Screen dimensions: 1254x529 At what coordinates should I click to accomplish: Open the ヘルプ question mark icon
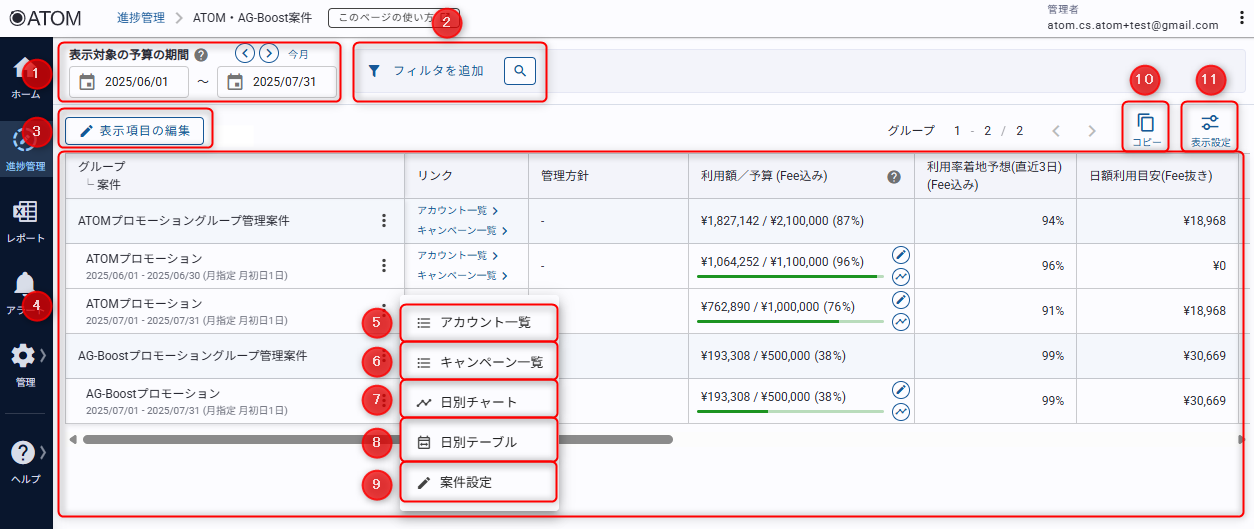[24, 453]
